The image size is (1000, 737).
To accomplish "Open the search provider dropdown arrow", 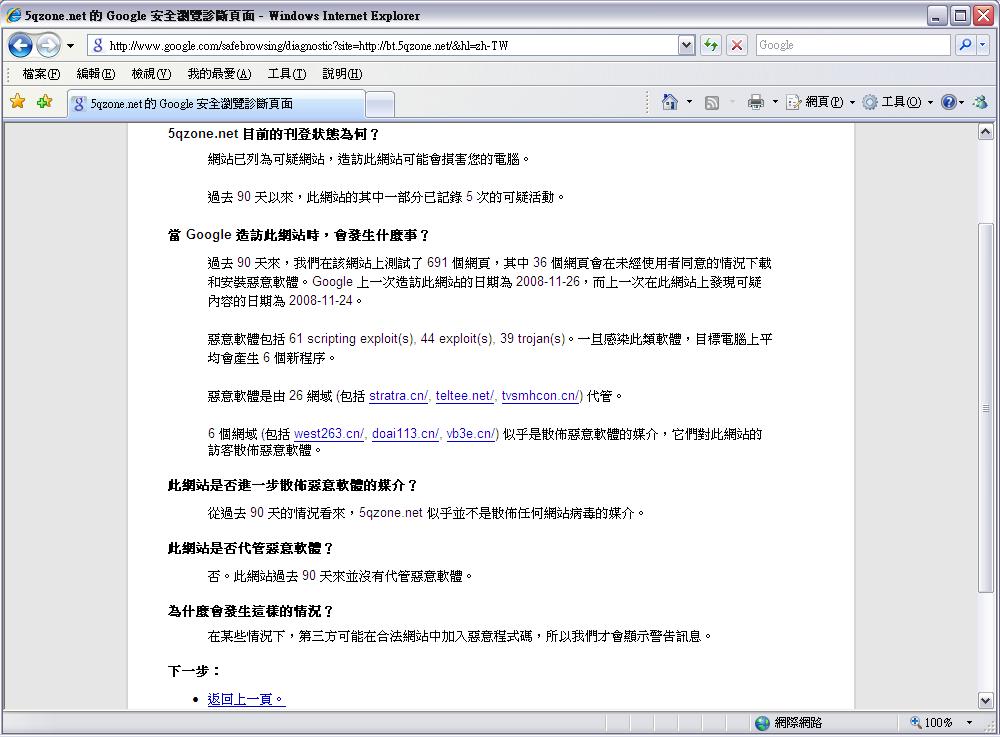I will point(983,45).
